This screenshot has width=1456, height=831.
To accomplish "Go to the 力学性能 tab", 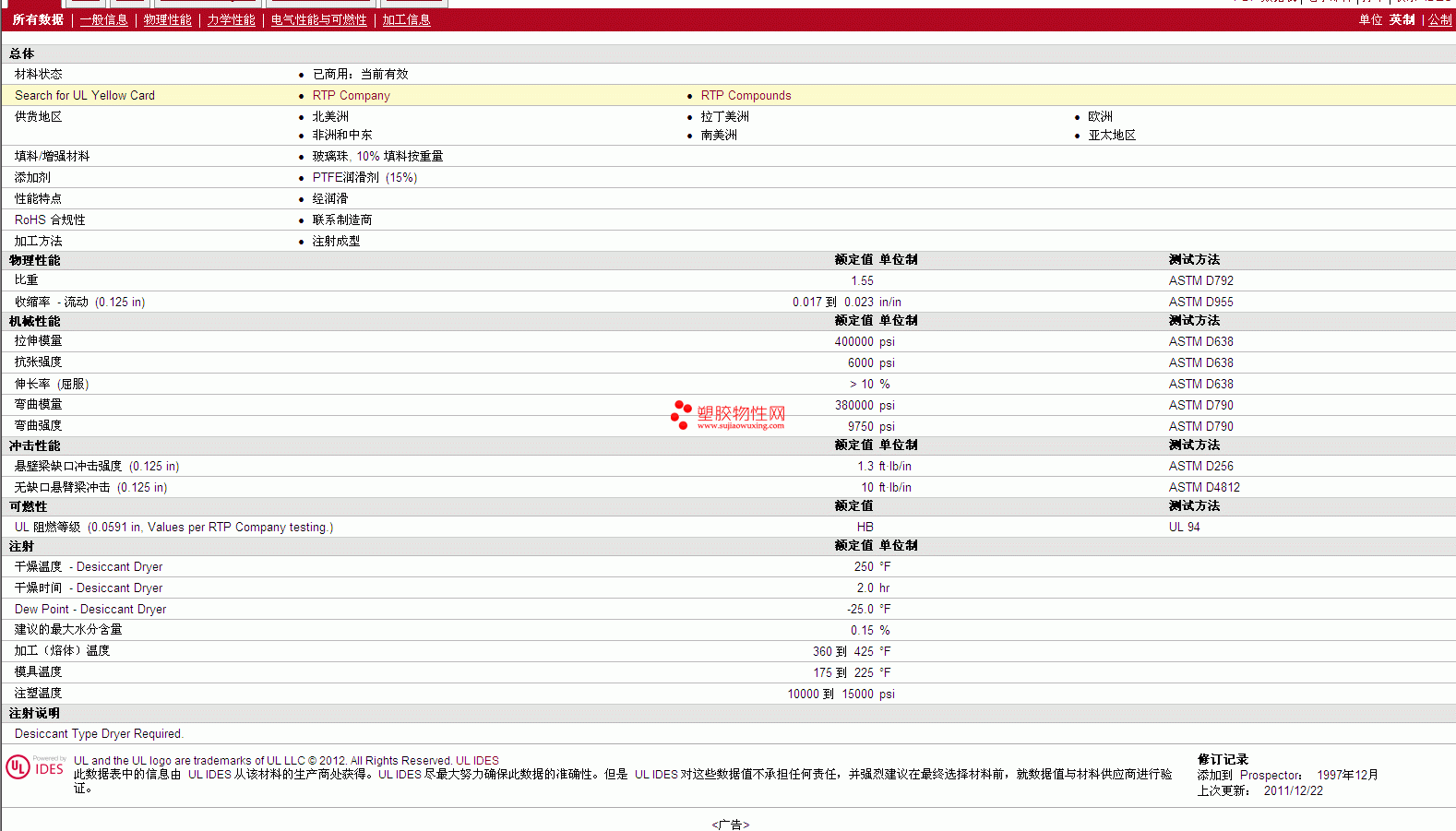I will [x=232, y=19].
